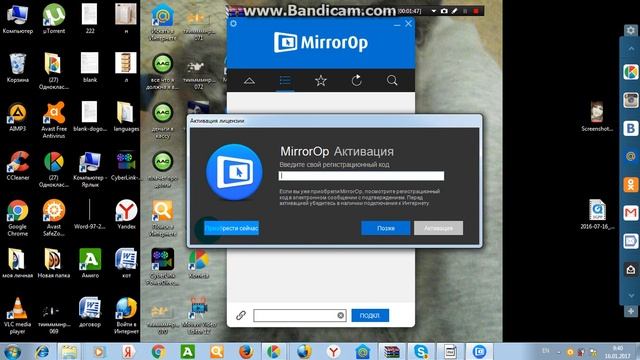The width and height of the screenshot is (640, 360).
Task: Click the registration code input field
Action: (361, 176)
